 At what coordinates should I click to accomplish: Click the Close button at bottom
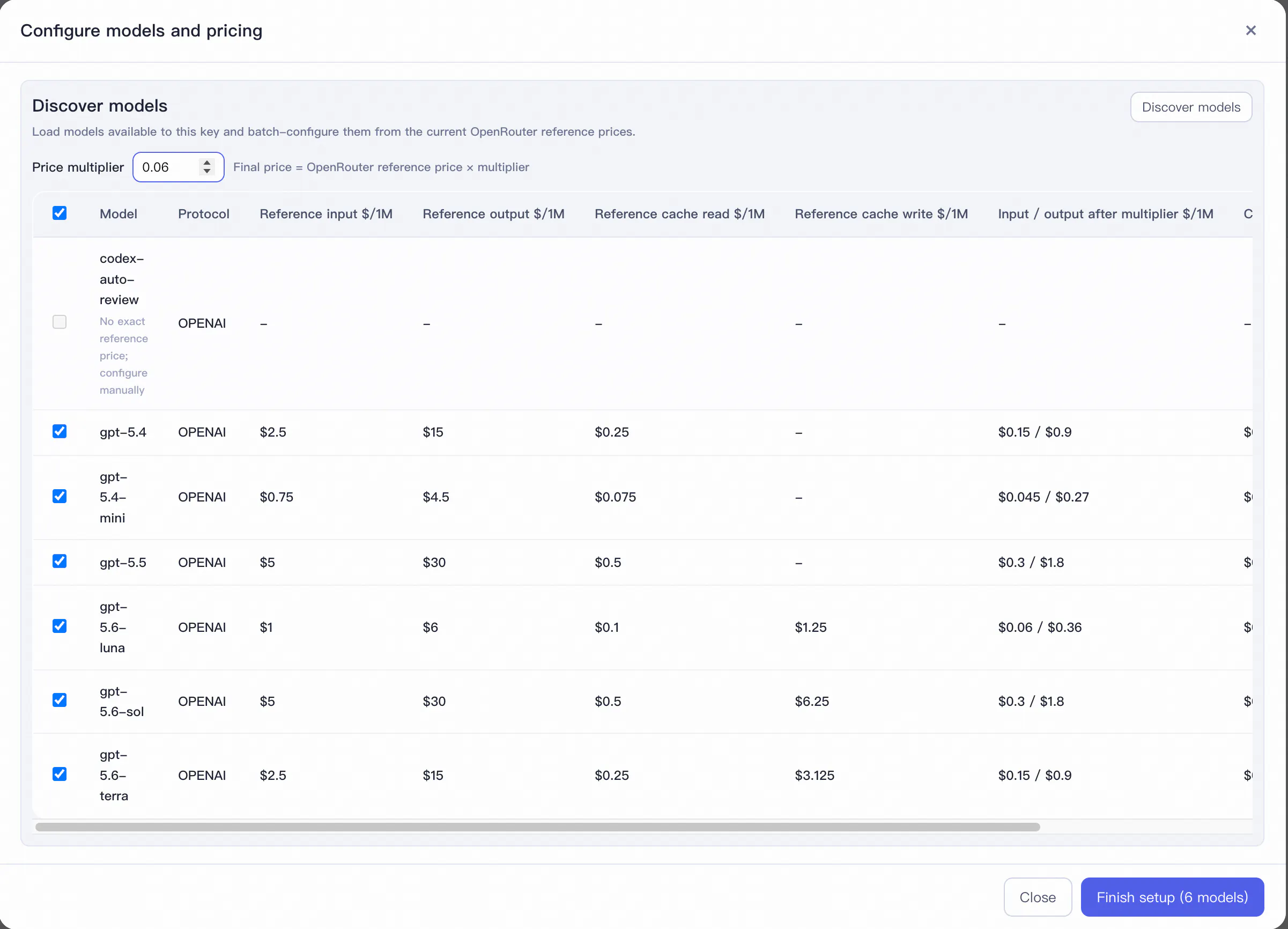(x=1038, y=897)
